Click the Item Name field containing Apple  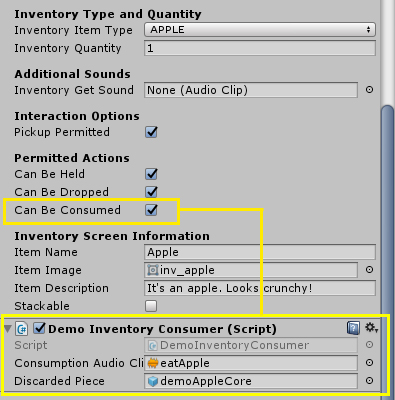point(260,252)
